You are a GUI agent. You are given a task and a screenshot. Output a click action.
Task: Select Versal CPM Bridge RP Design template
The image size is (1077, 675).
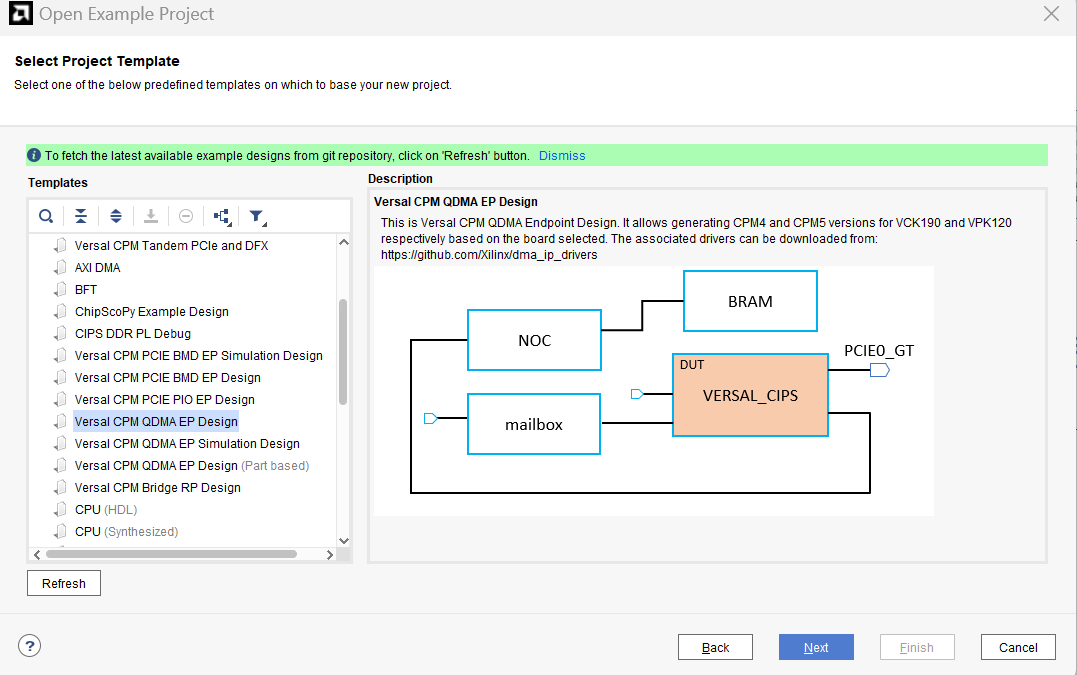[157, 487]
